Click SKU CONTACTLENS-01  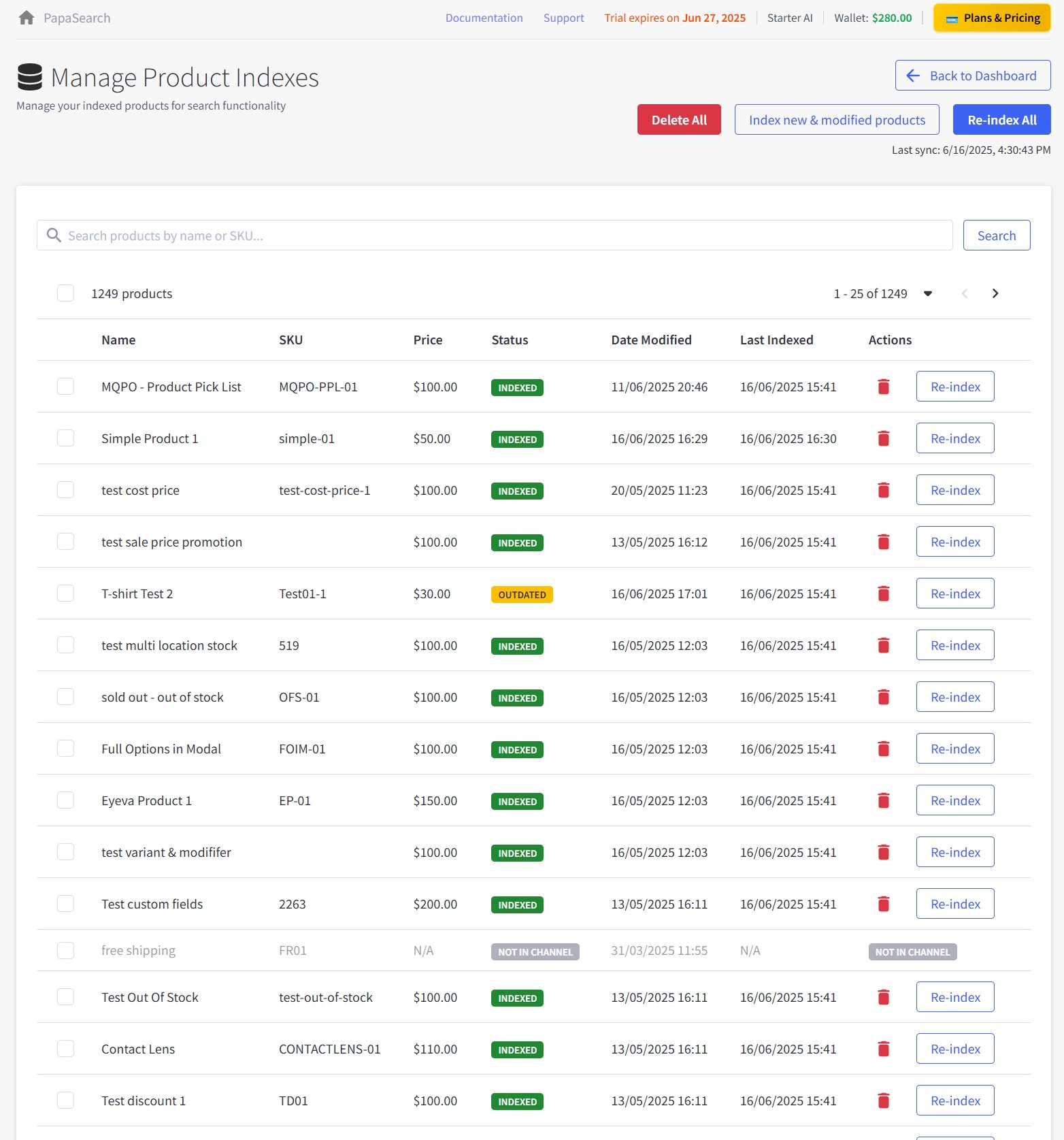[x=329, y=1049]
